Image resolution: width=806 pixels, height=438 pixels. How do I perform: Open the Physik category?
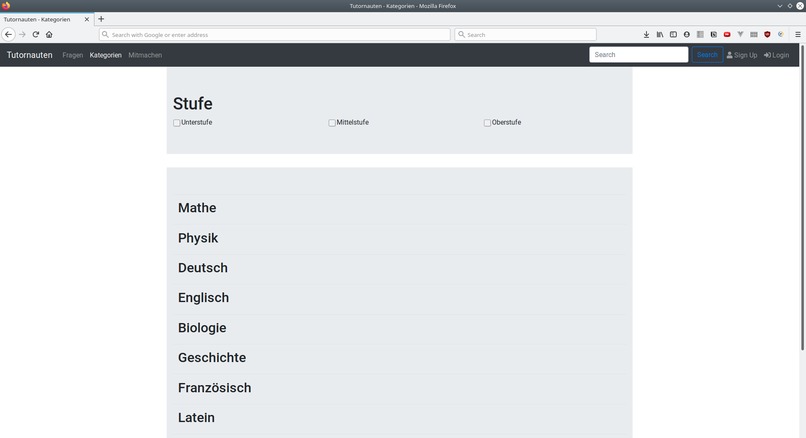tap(198, 238)
